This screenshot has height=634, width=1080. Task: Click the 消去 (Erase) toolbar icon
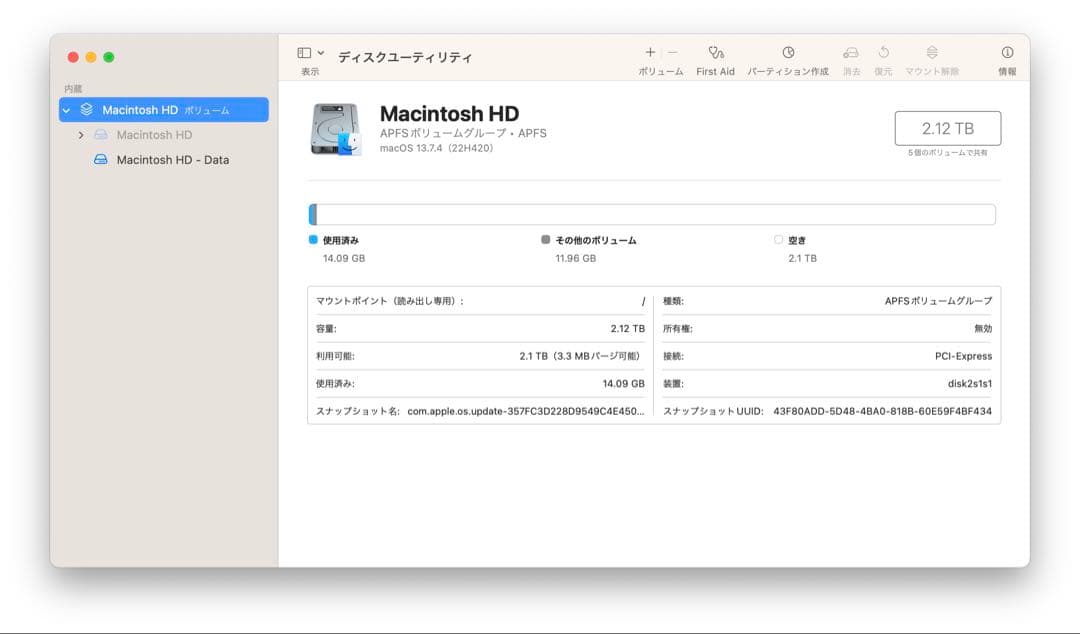point(851,57)
